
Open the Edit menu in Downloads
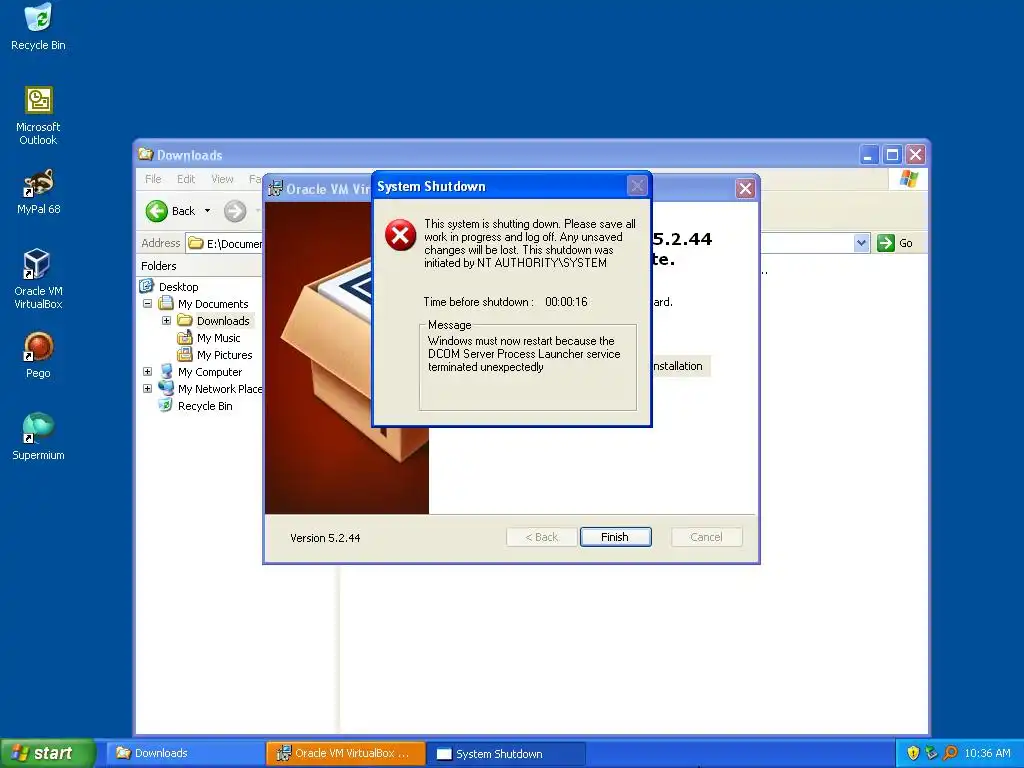(186, 179)
